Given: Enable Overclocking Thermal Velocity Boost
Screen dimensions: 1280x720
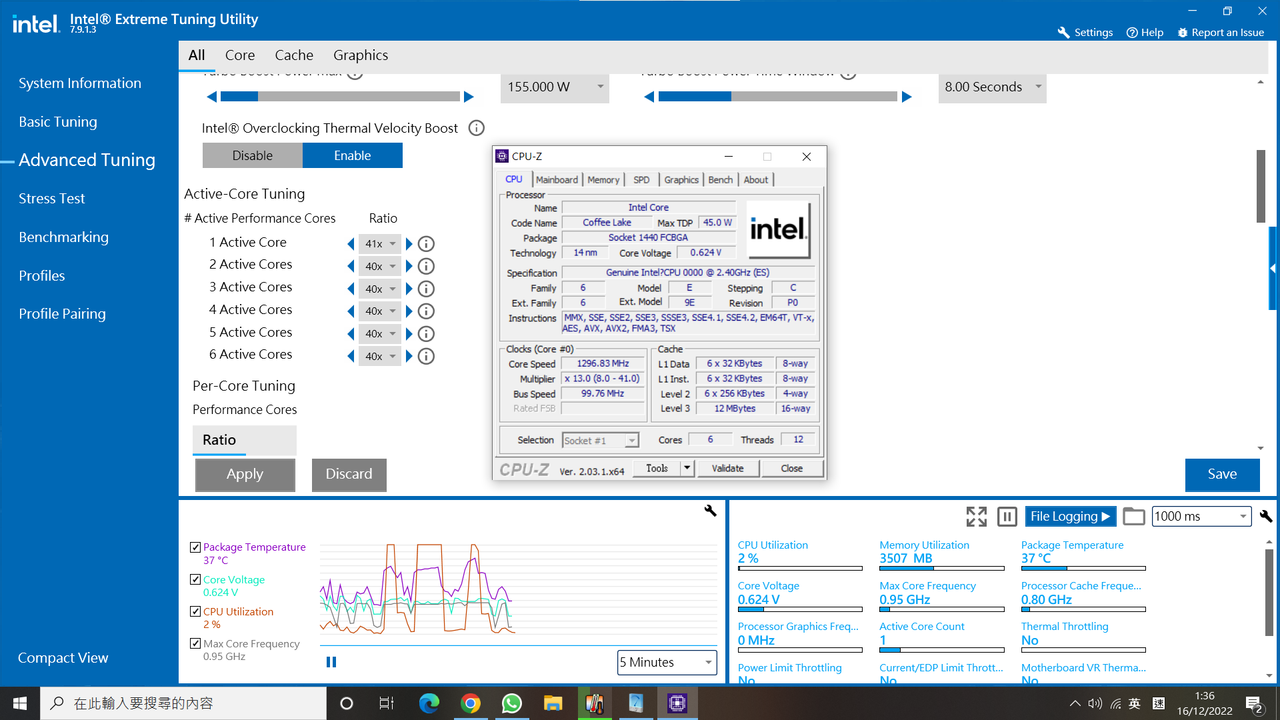Looking at the screenshot, I should coord(352,155).
